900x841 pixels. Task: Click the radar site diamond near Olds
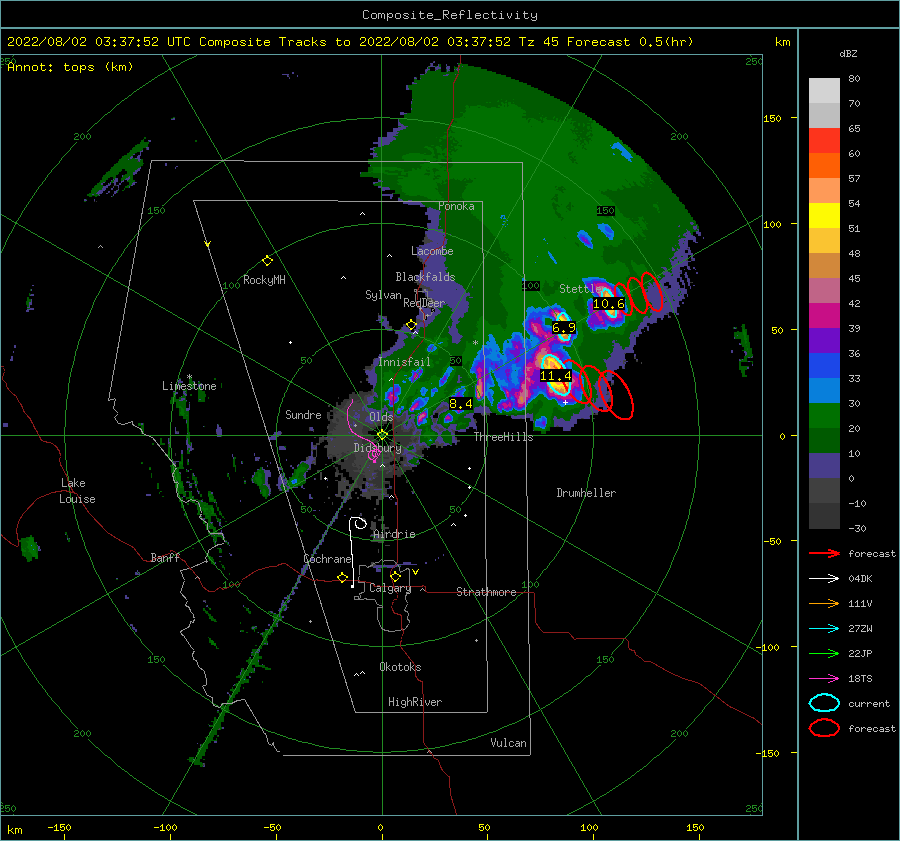(382, 435)
